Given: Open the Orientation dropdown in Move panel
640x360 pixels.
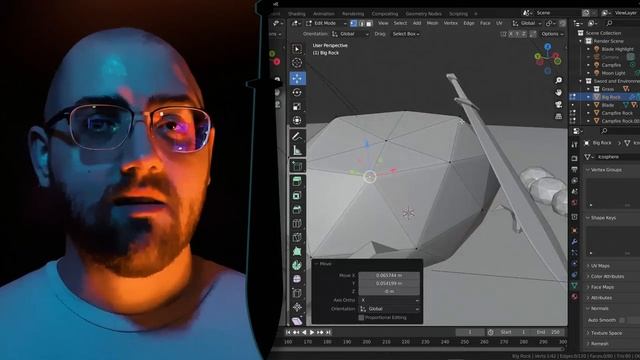Looking at the screenshot, I should (389, 309).
